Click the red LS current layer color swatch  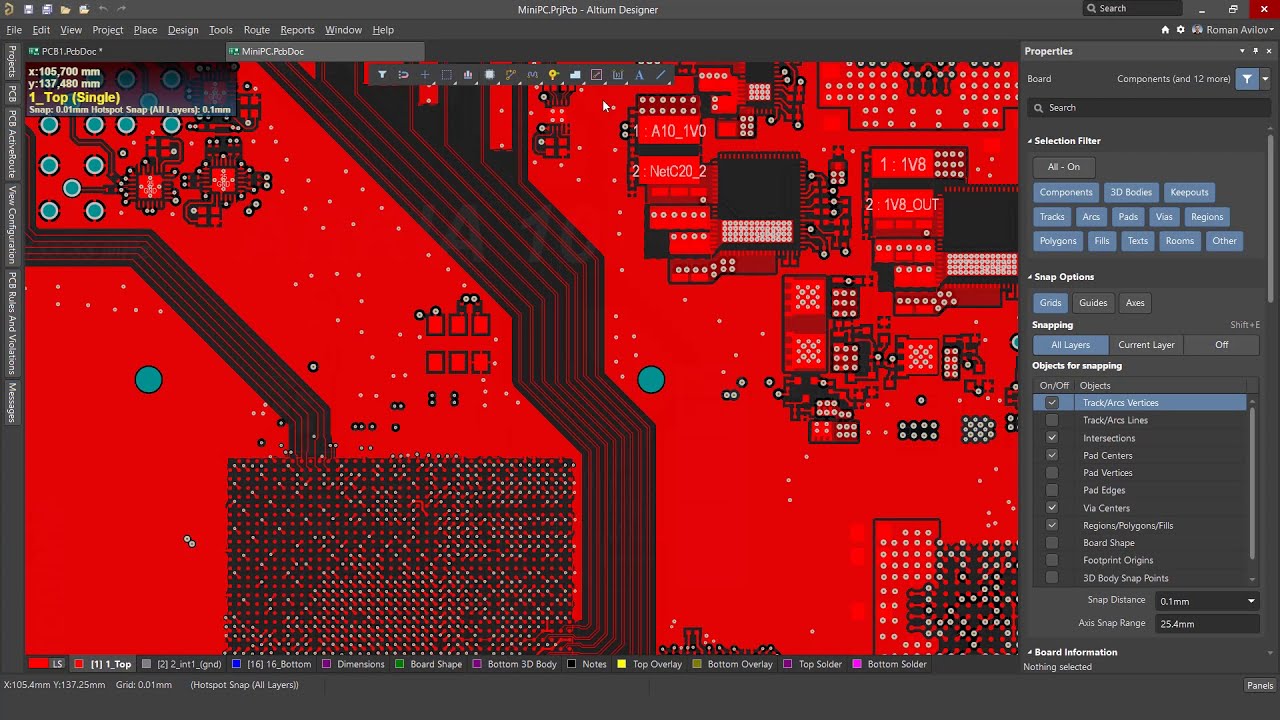[x=39, y=664]
